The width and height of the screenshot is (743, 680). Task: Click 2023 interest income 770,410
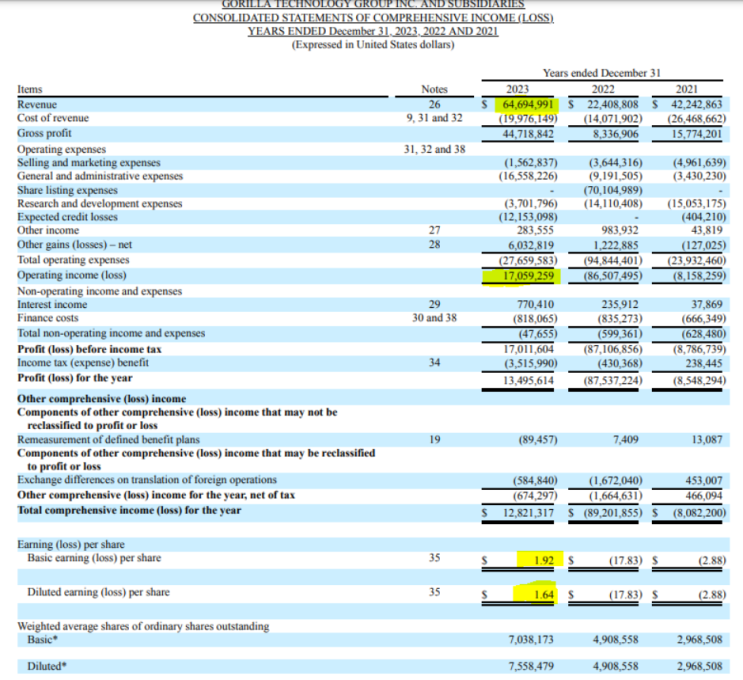click(535, 304)
